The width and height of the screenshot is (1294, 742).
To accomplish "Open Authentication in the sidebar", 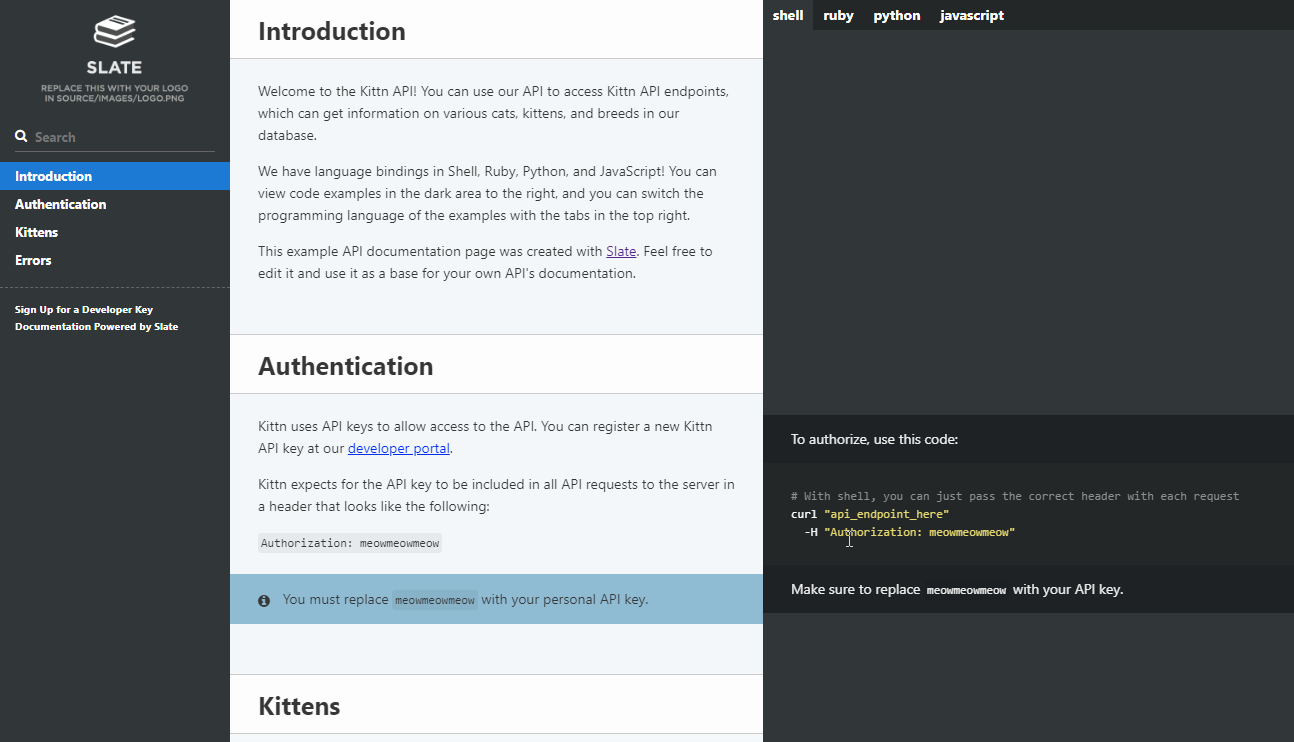I will [x=115, y=204].
